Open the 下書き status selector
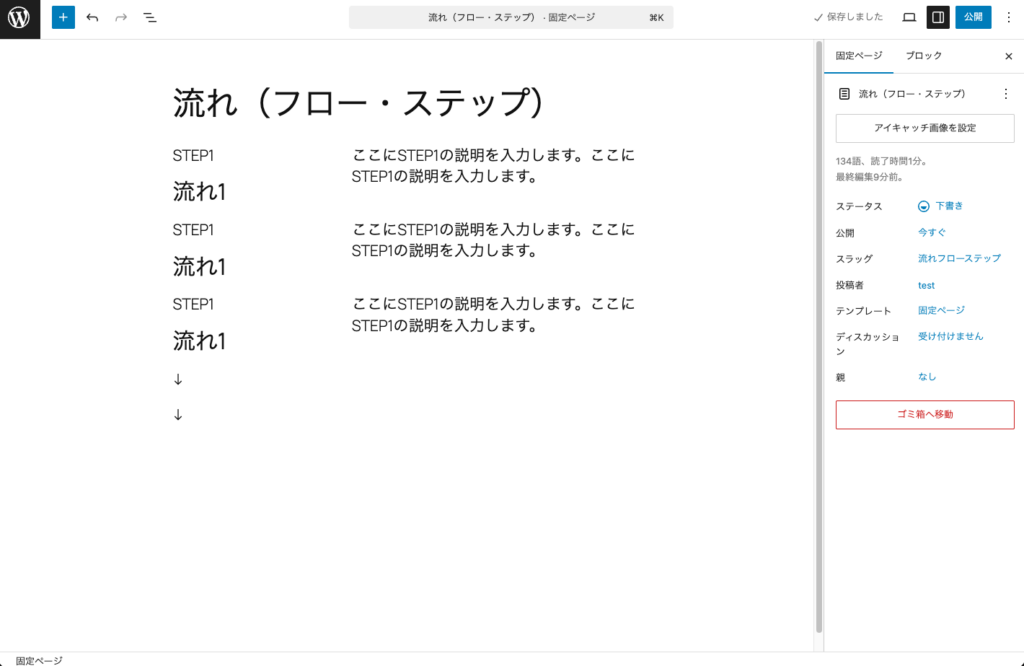 (948, 206)
